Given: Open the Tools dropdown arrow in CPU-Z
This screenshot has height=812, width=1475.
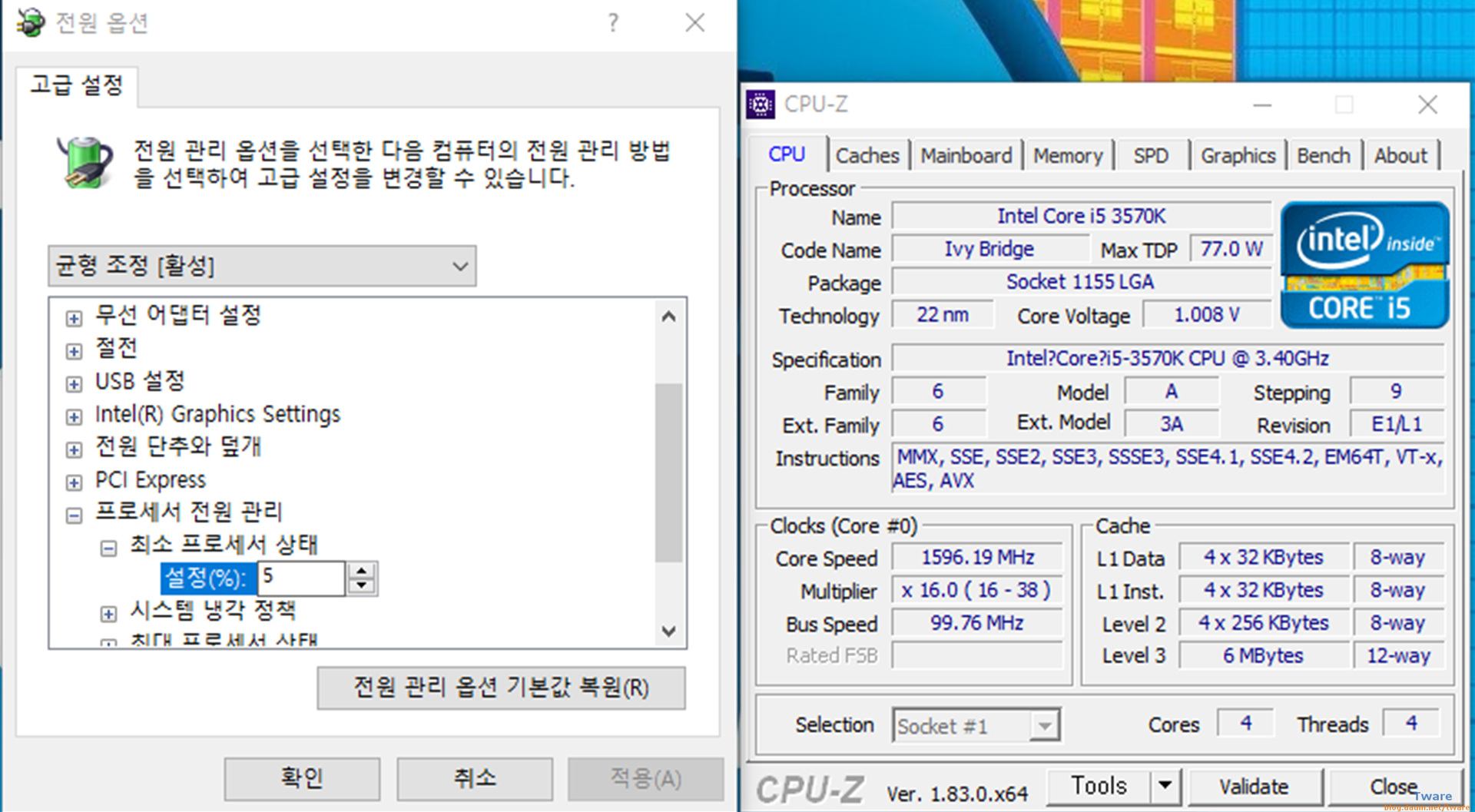Looking at the screenshot, I should [x=1165, y=786].
